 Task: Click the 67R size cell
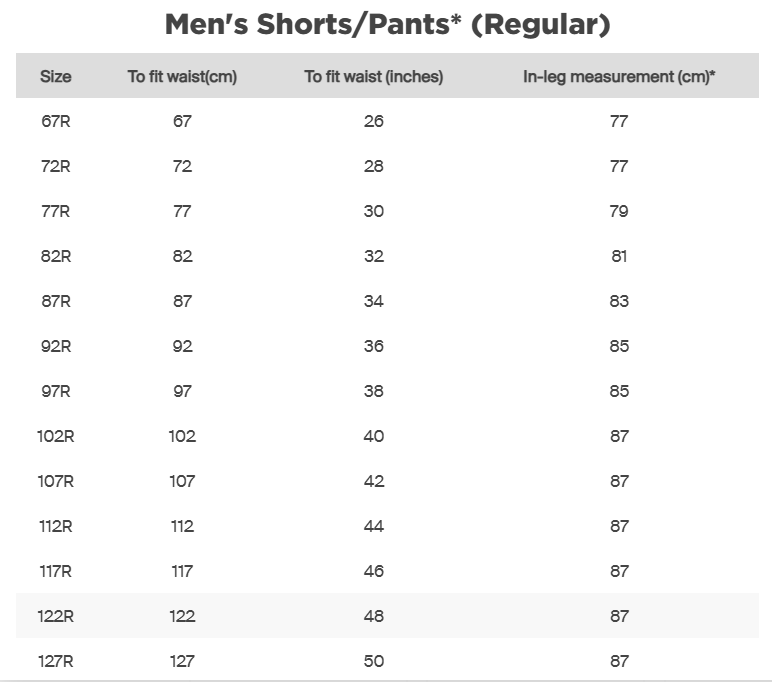[x=56, y=122]
